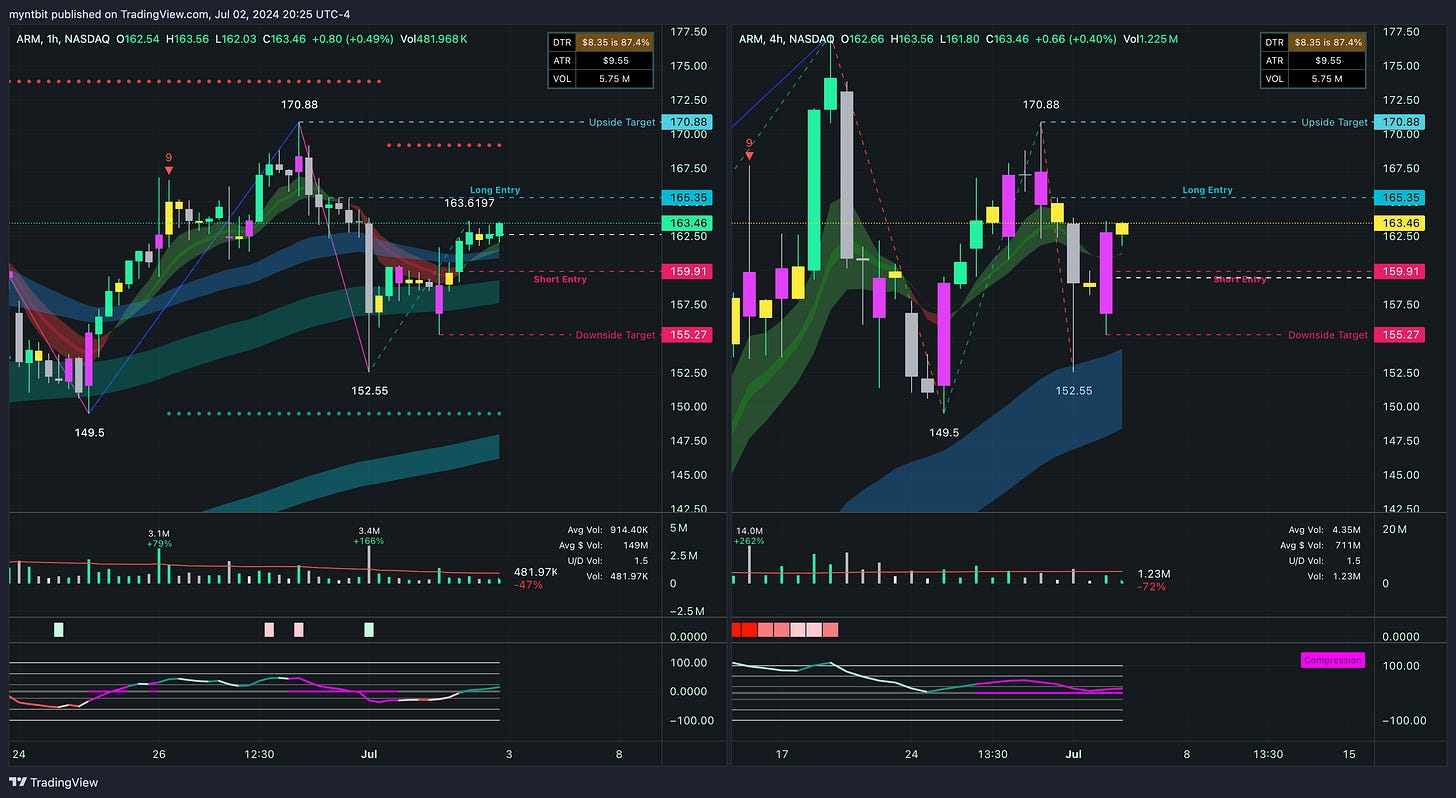
Task: Click the -72% volume change label
Action: click(1152, 586)
